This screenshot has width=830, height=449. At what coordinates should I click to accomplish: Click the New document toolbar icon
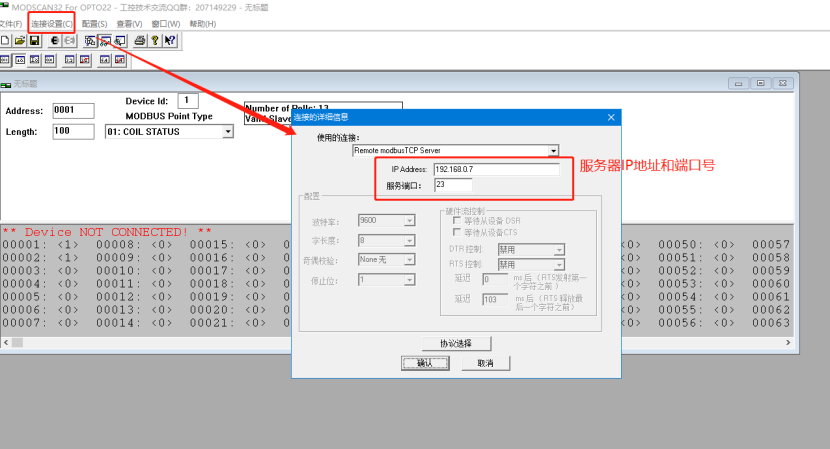[5, 41]
